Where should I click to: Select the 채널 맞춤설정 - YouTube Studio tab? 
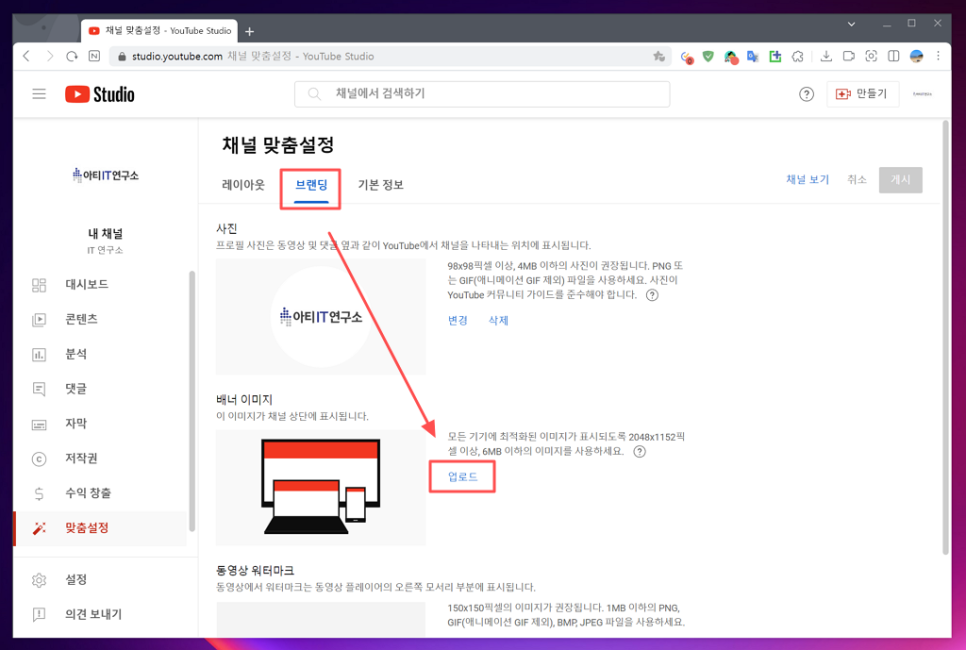click(x=160, y=31)
